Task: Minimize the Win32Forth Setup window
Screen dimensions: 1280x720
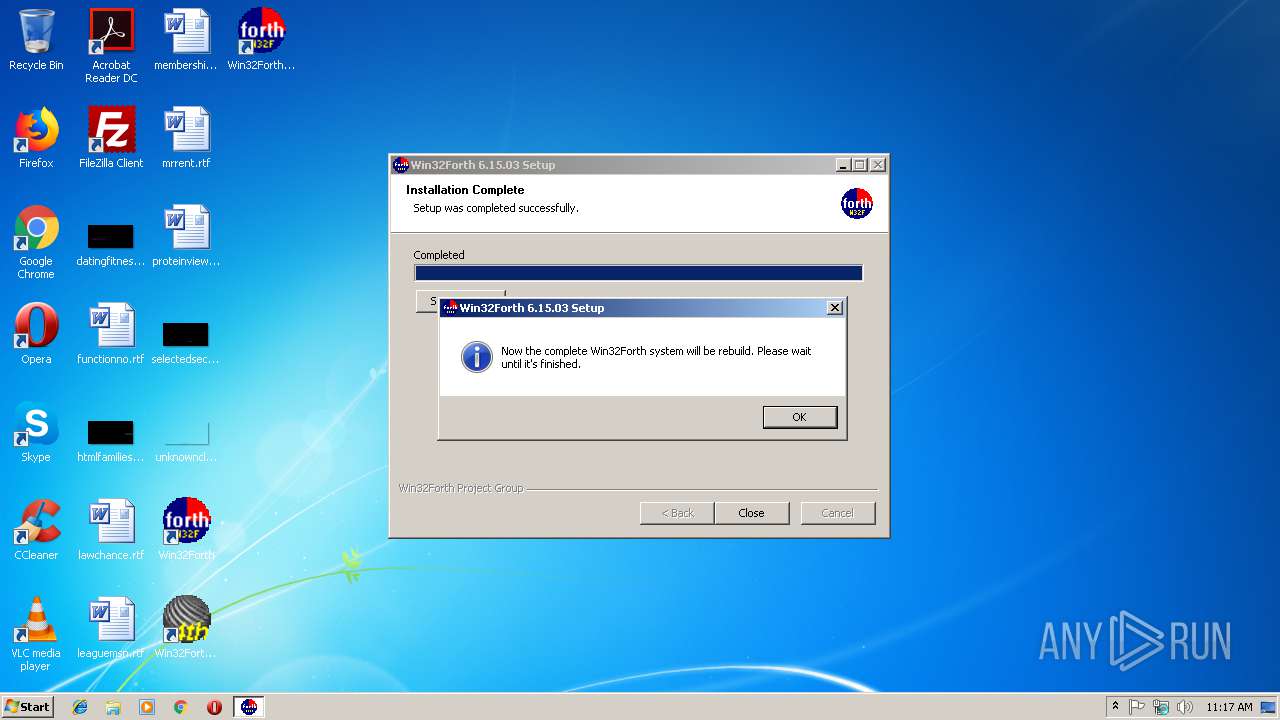Action: tap(843, 165)
